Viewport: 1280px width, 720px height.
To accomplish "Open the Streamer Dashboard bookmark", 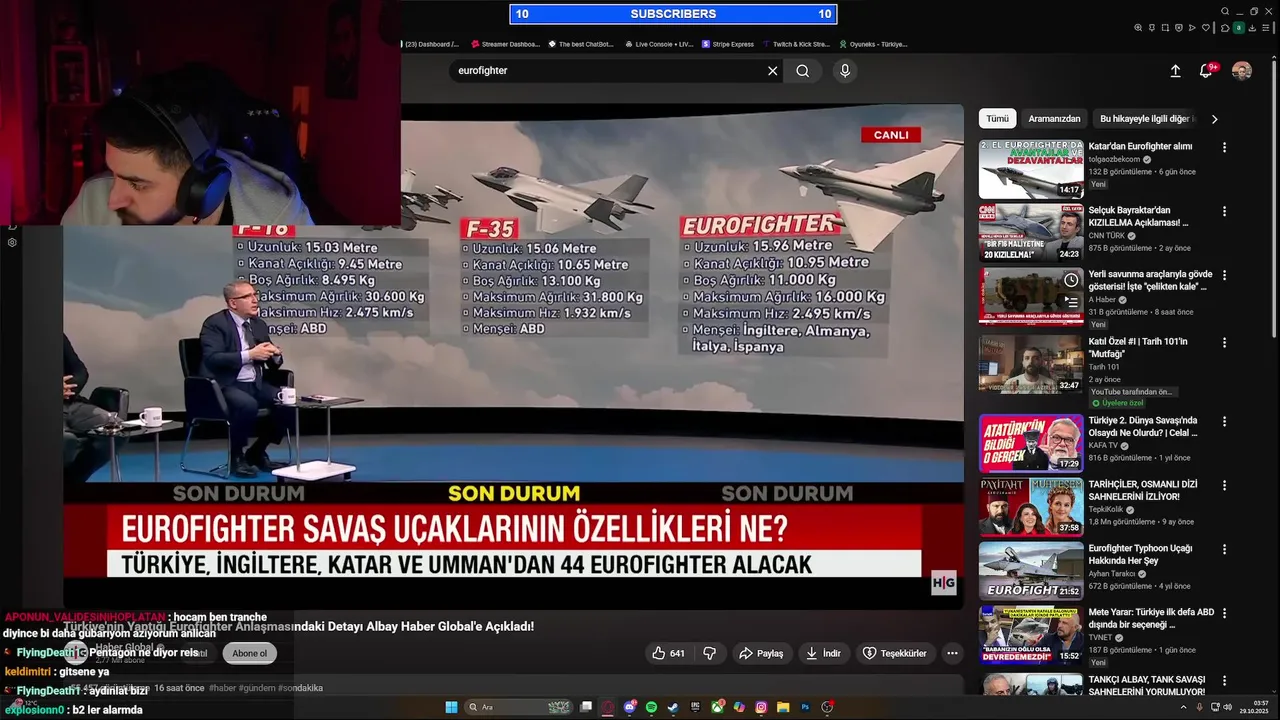I will [x=505, y=44].
